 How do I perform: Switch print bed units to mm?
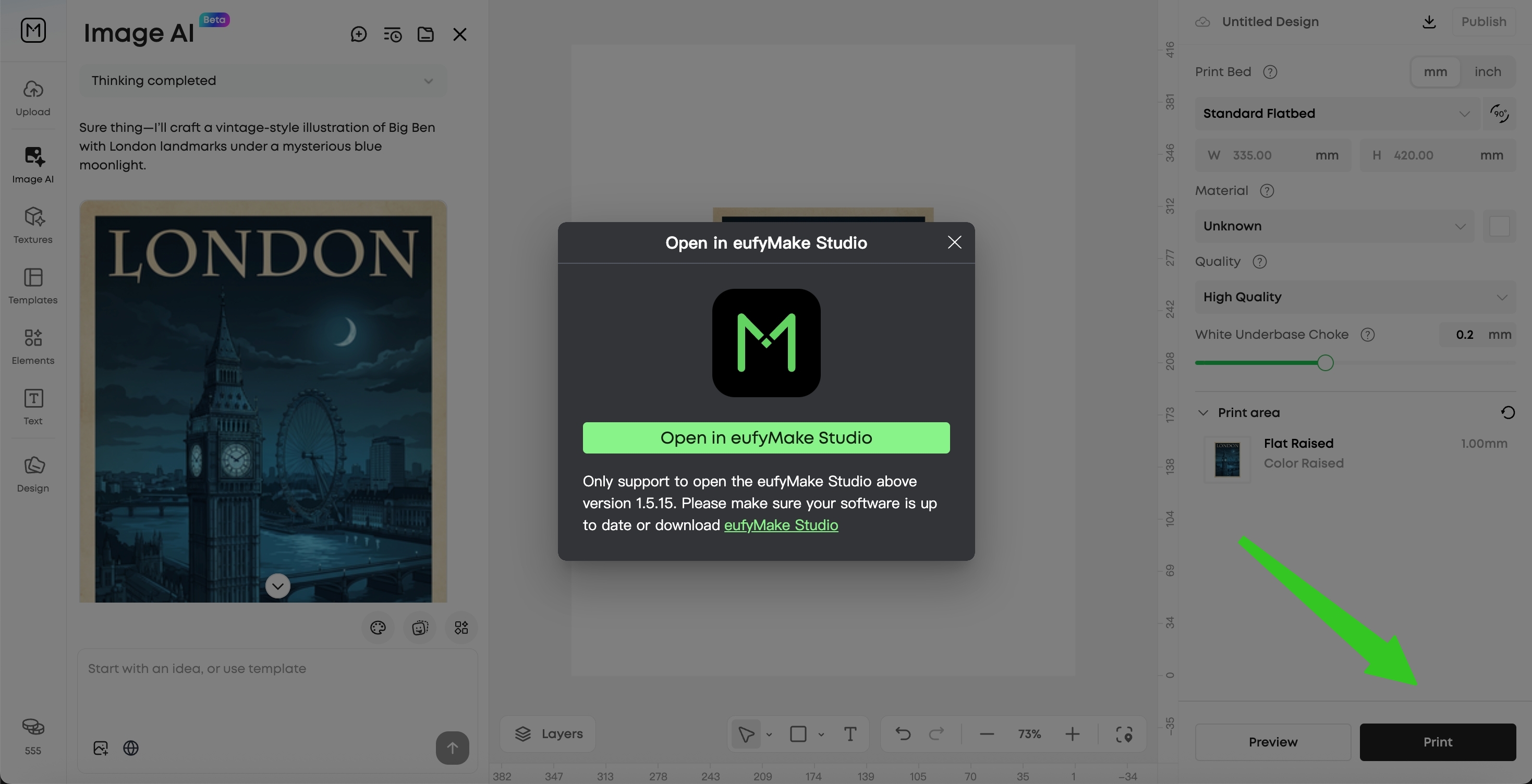(1435, 72)
